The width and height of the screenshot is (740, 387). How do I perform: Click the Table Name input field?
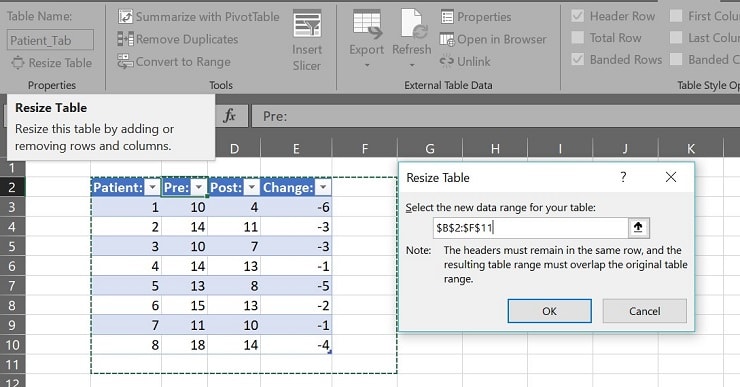50,40
